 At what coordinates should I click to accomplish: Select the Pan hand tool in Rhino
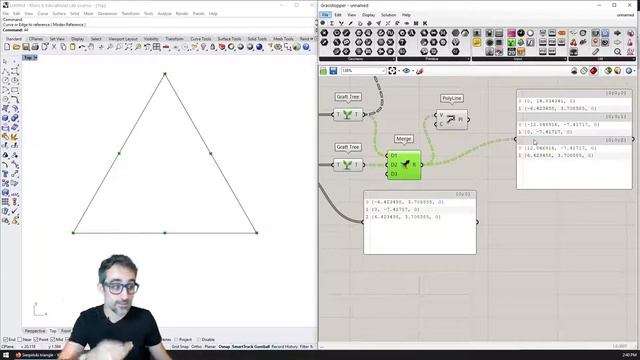(91, 47)
